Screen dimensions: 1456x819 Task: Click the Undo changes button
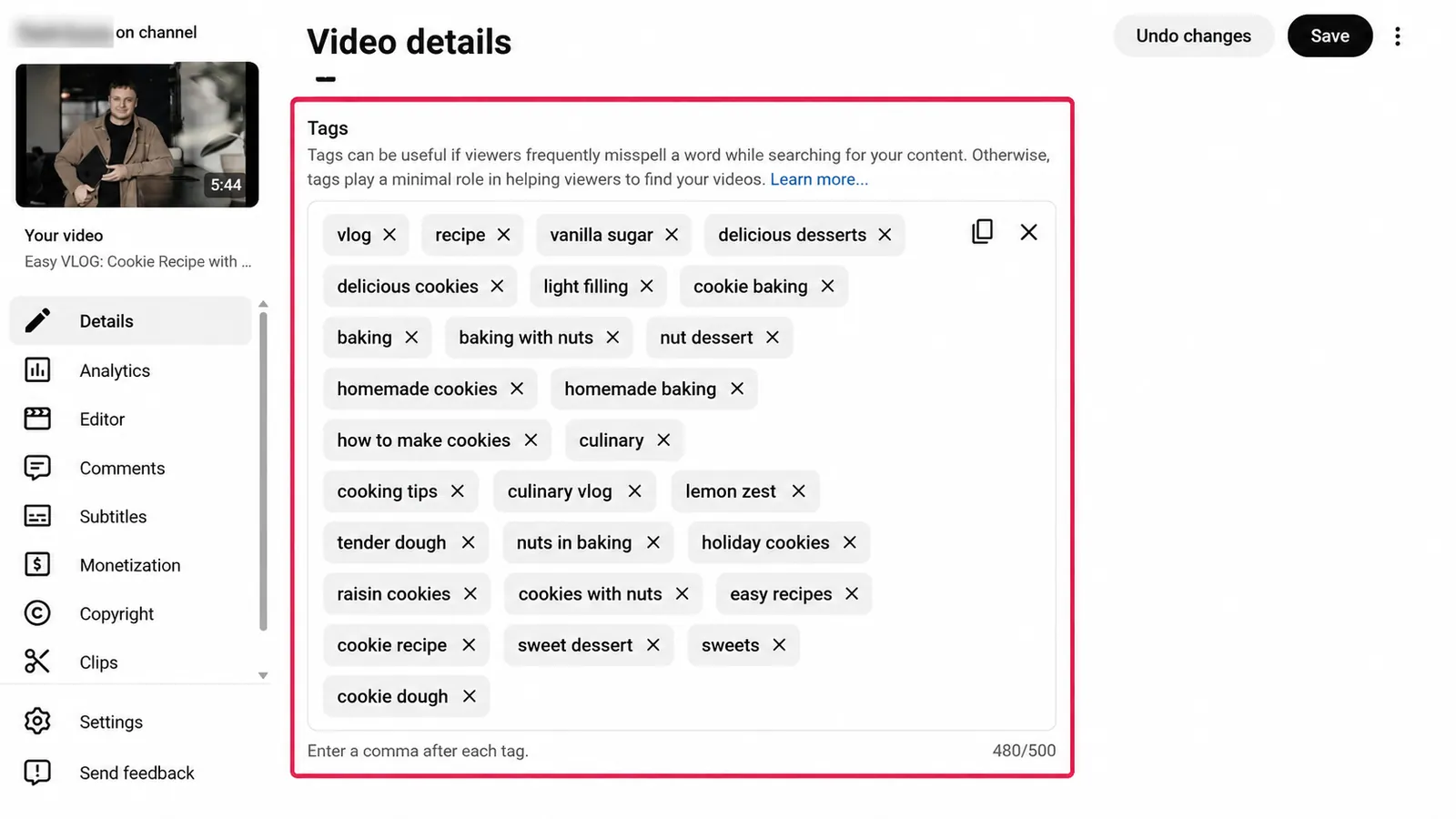click(1193, 35)
